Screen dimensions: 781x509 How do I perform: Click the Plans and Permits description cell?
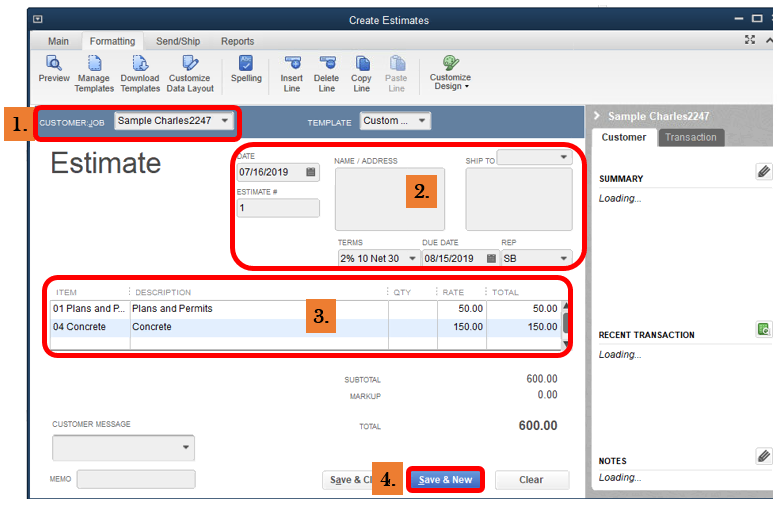(x=259, y=309)
